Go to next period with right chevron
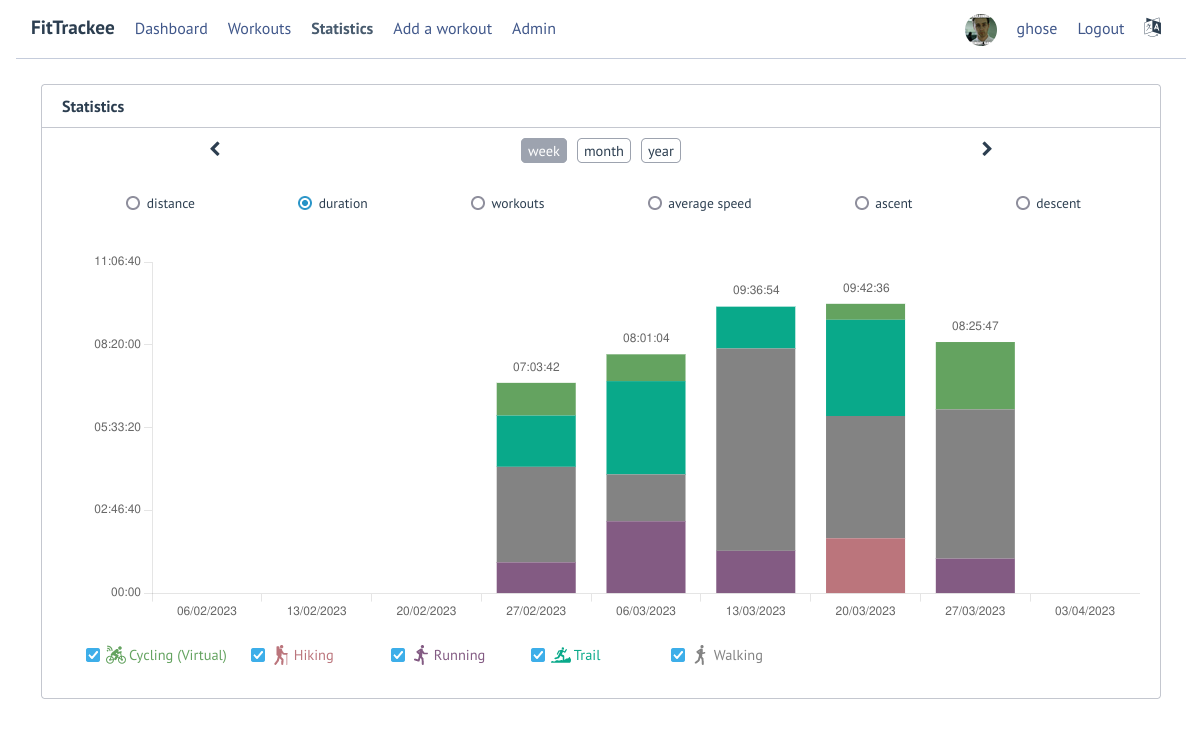This screenshot has width=1192, height=731. tap(987, 149)
